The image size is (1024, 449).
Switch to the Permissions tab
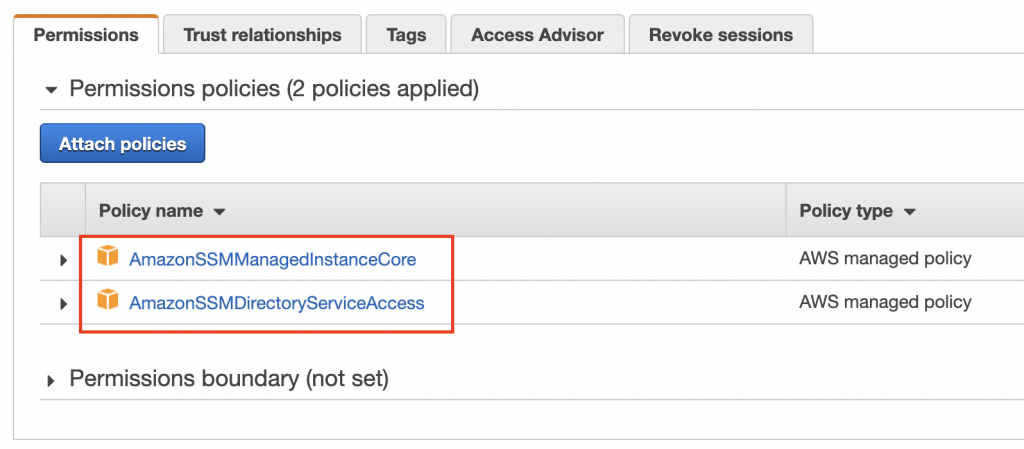coord(86,35)
